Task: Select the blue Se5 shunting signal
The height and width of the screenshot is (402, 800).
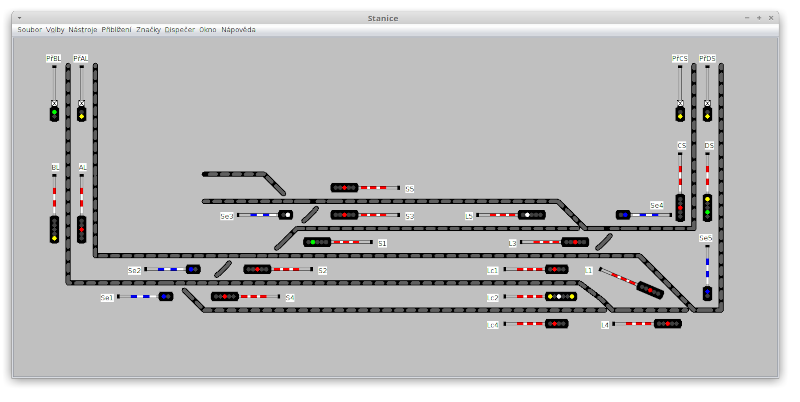Action: pyautogui.click(x=707, y=293)
